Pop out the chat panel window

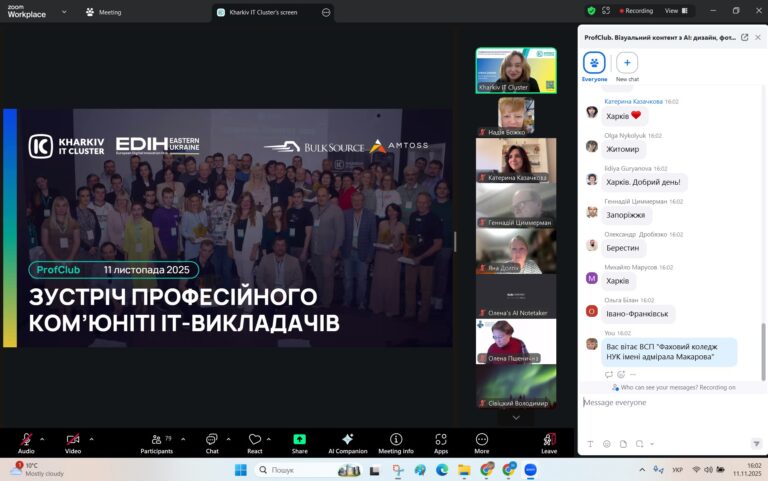[744, 37]
